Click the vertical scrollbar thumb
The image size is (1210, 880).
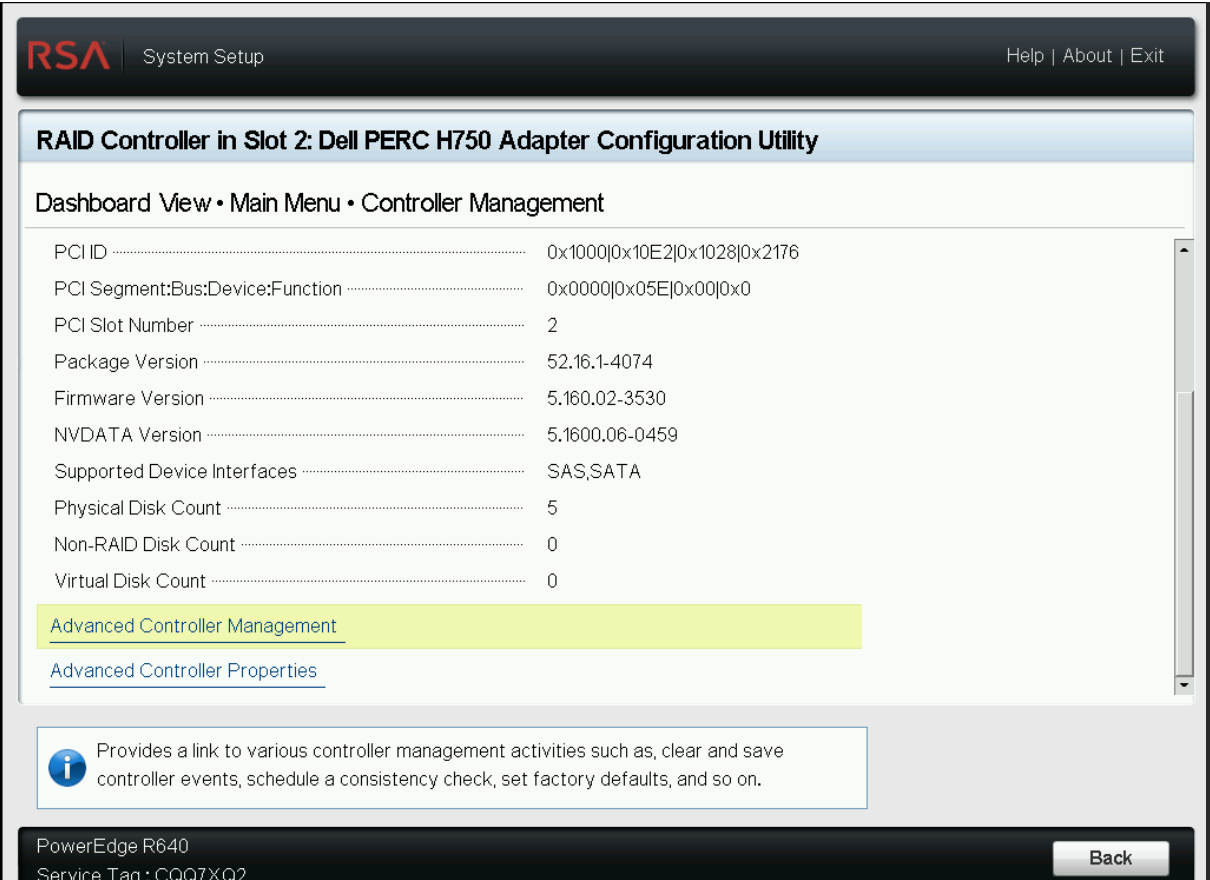coord(1184,532)
